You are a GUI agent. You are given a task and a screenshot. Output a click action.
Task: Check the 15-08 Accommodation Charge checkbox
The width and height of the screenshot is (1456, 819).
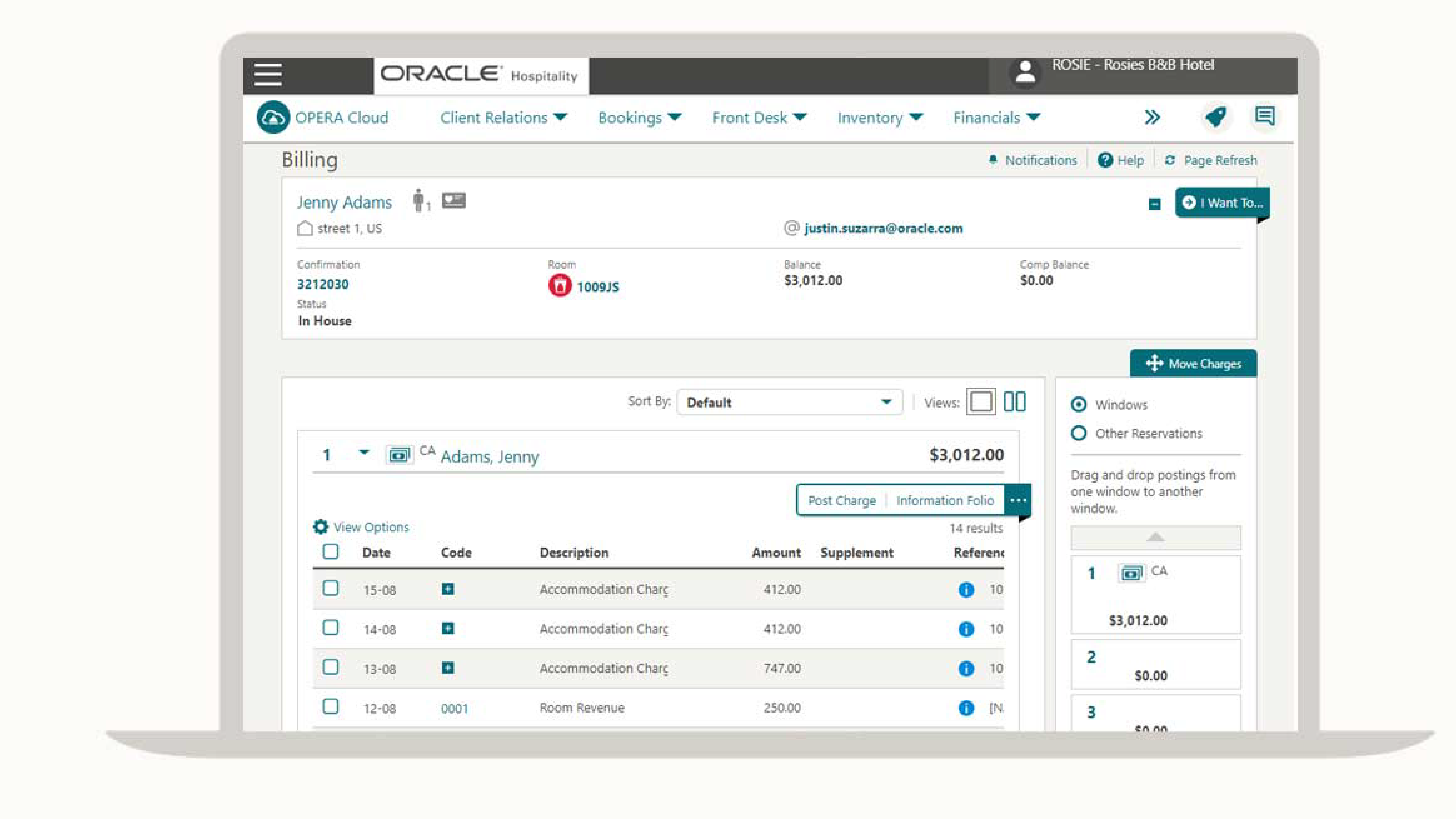coord(331,589)
